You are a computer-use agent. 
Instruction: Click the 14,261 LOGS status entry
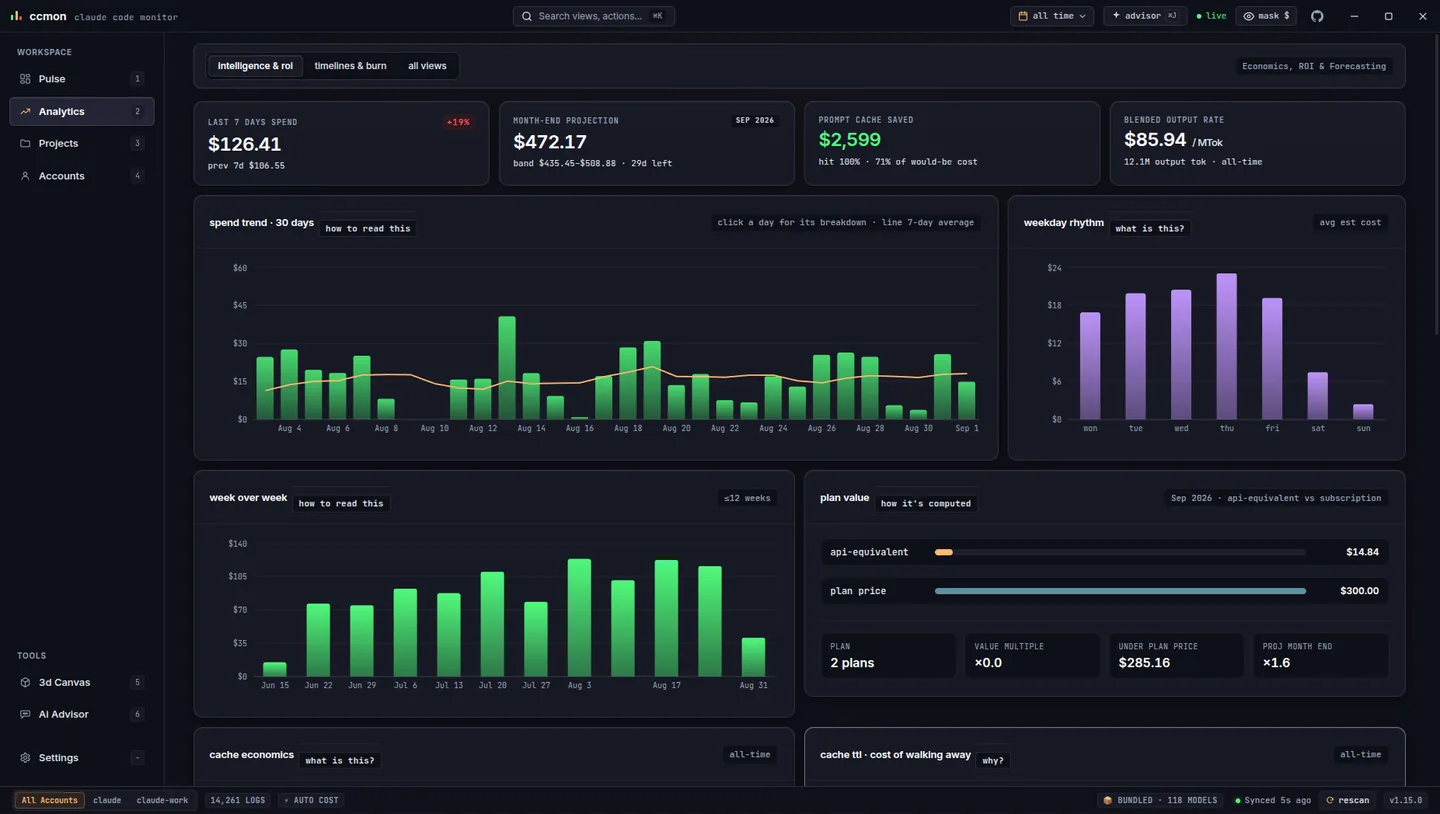(236, 800)
